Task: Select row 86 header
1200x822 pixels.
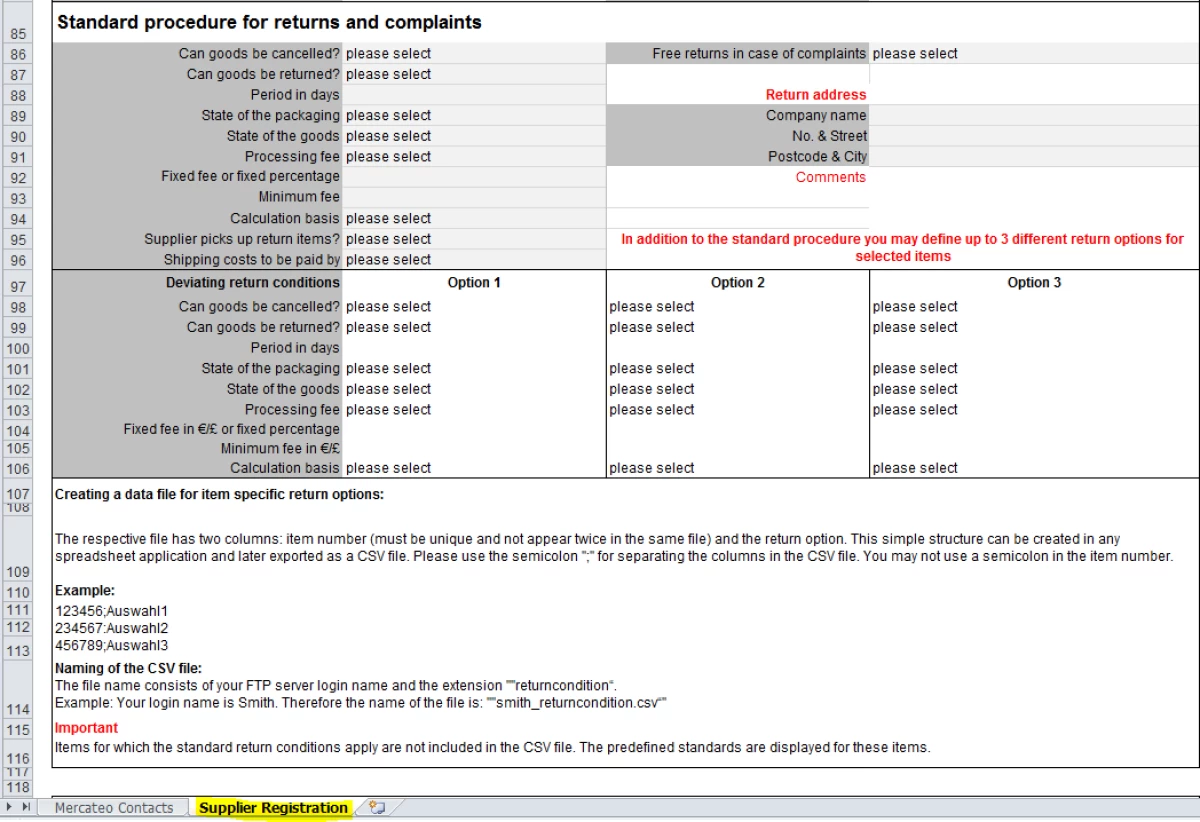Action: (18, 54)
